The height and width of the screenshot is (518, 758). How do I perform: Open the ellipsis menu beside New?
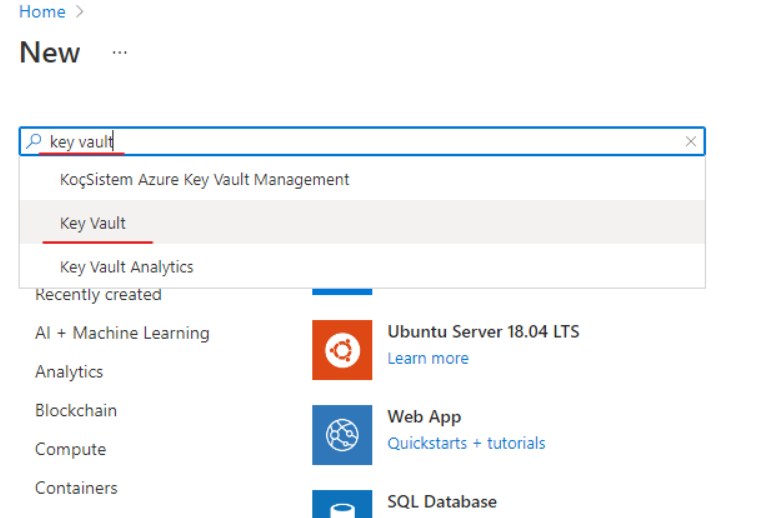[120, 52]
